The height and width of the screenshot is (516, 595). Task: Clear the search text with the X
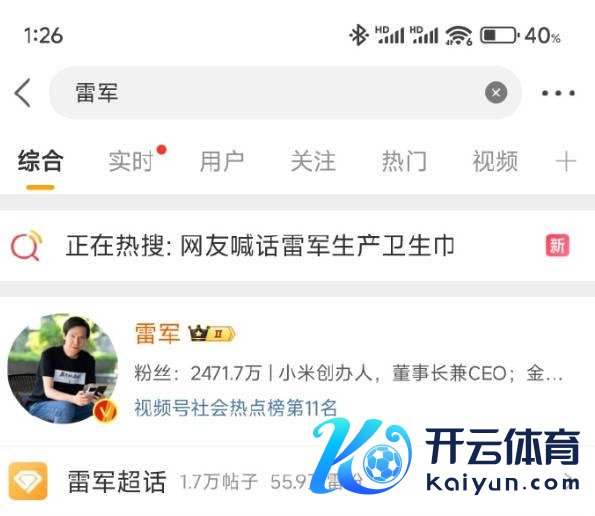(x=496, y=92)
